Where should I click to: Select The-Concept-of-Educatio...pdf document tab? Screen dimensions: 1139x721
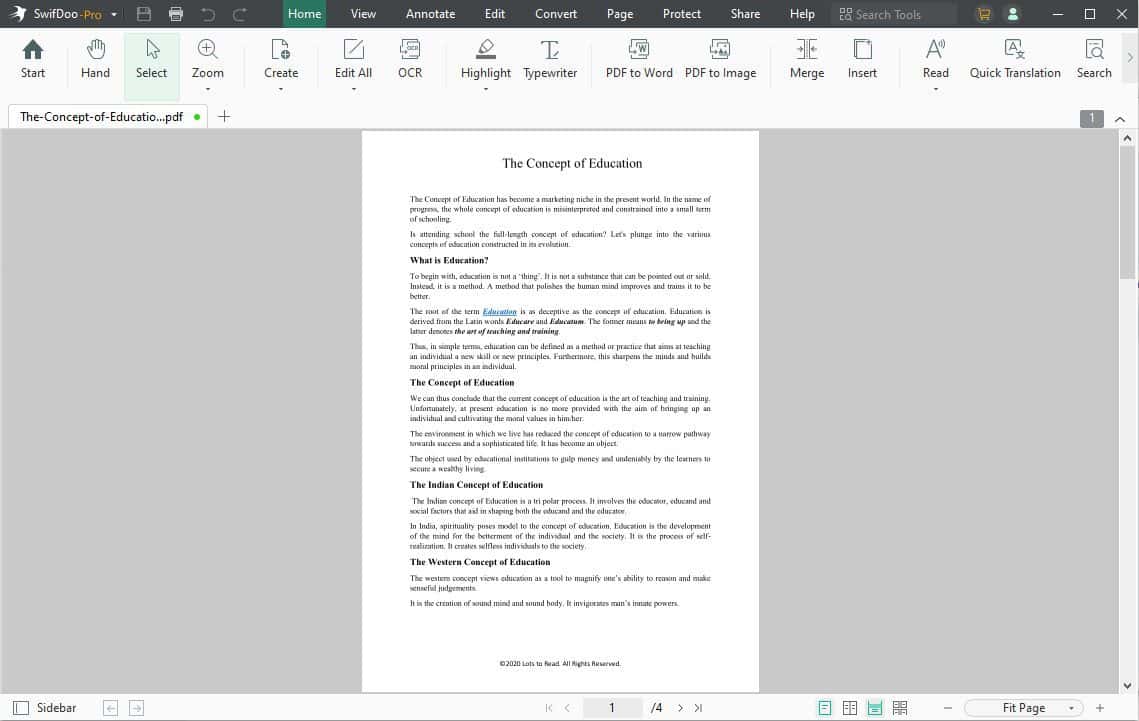[108, 117]
